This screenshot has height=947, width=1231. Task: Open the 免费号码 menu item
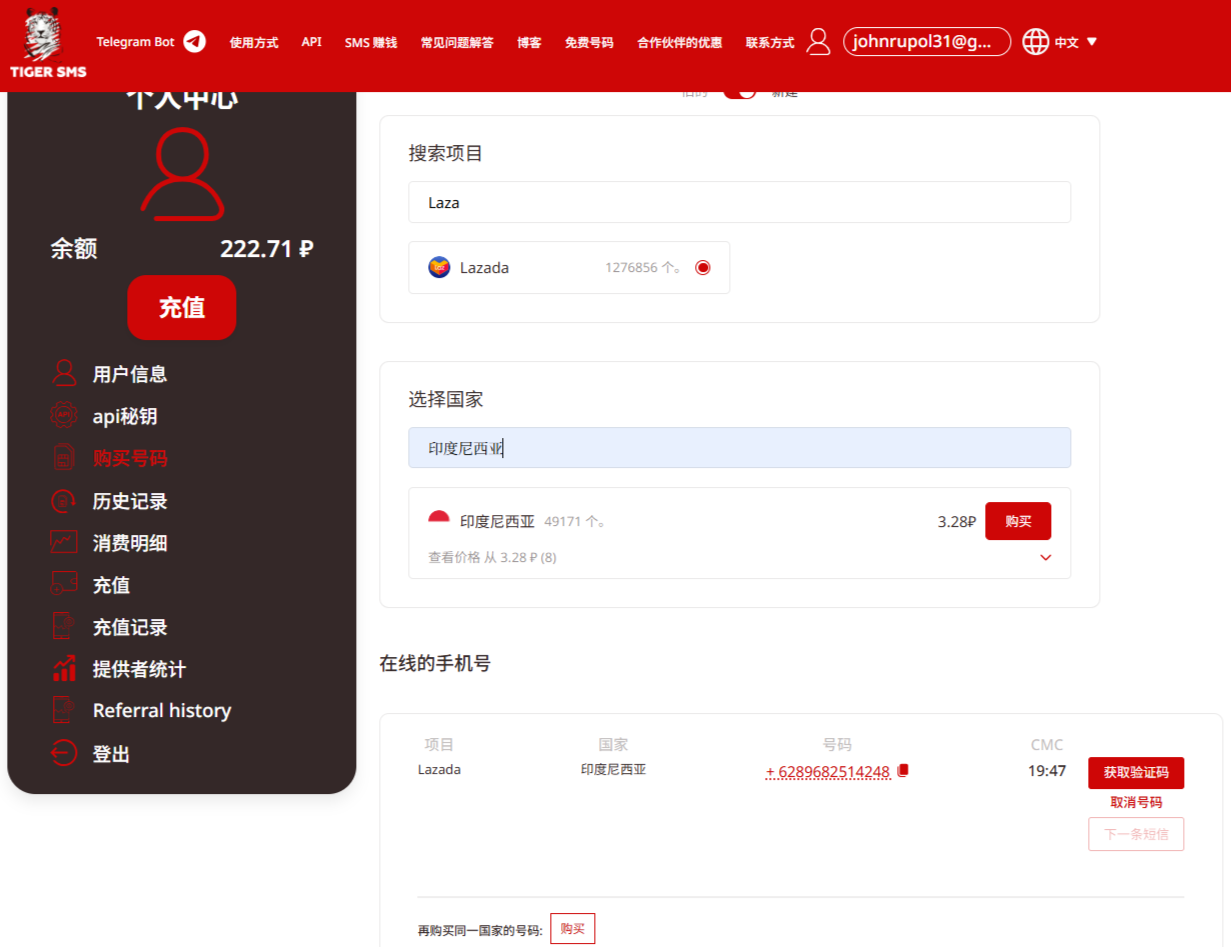[589, 42]
